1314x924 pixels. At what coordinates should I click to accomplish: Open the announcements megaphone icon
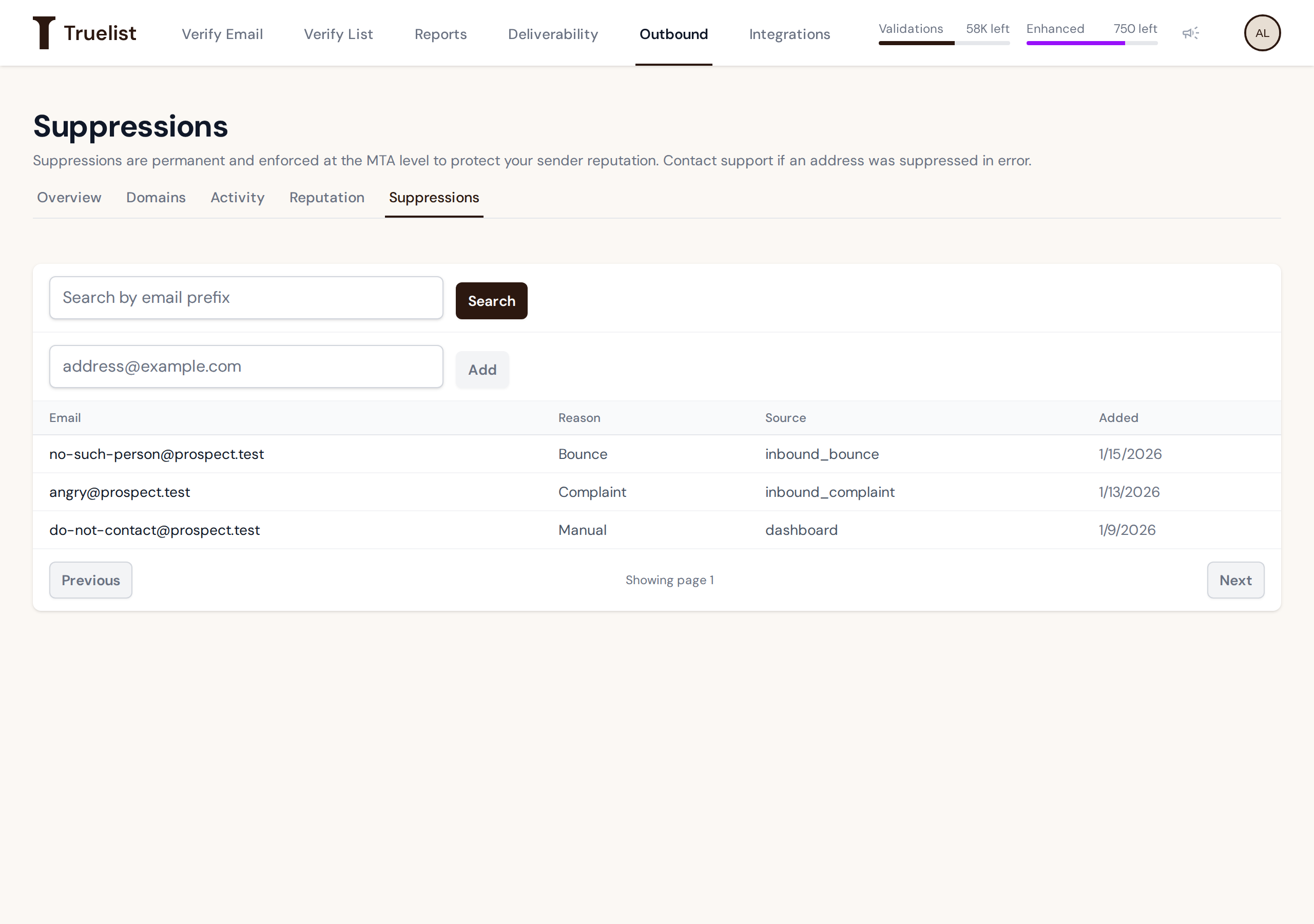pos(1190,33)
